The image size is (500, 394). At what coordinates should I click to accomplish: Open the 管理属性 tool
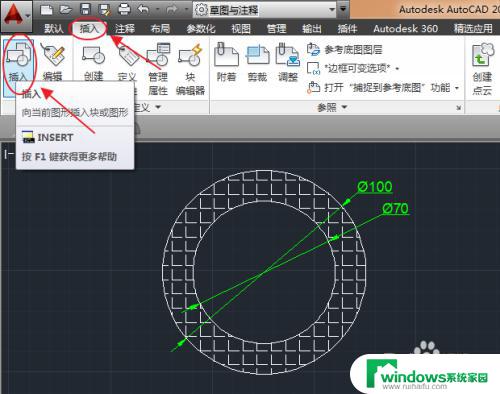[x=158, y=69]
